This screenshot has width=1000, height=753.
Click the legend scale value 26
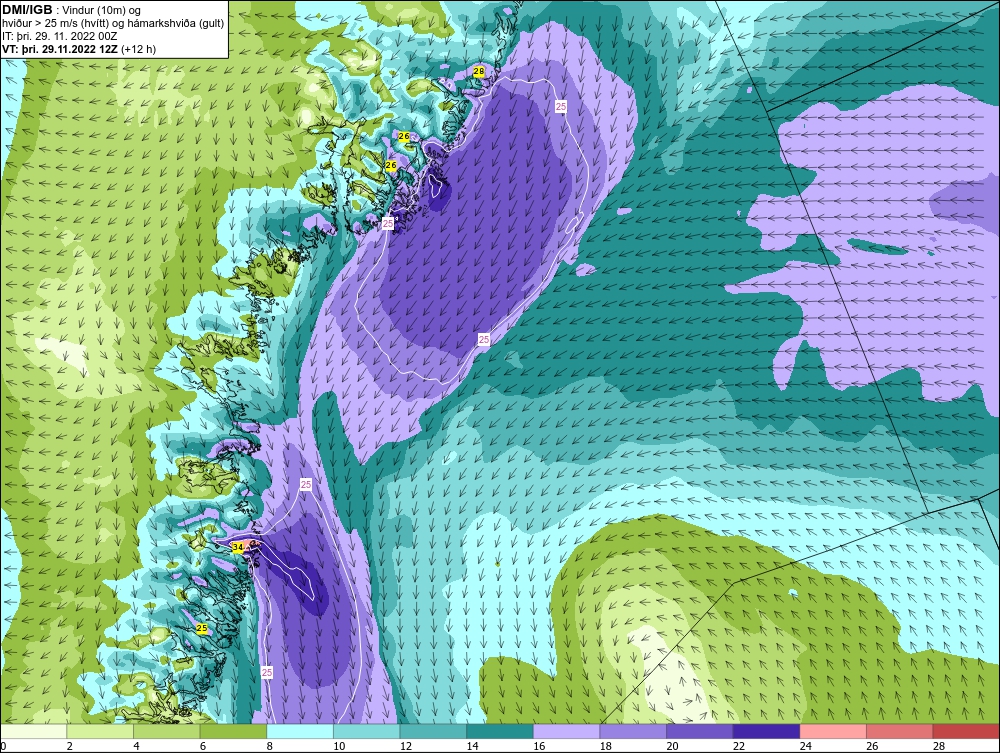[x=872, y=746]
